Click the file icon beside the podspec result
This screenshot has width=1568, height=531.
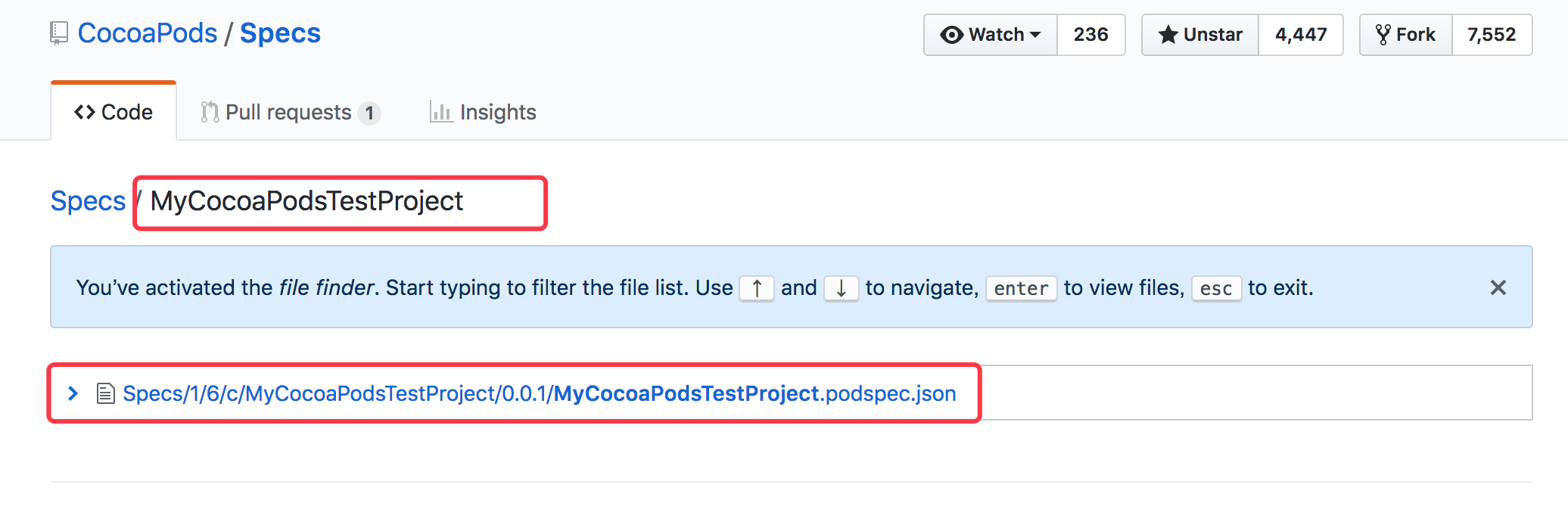[x=105, y=393]
